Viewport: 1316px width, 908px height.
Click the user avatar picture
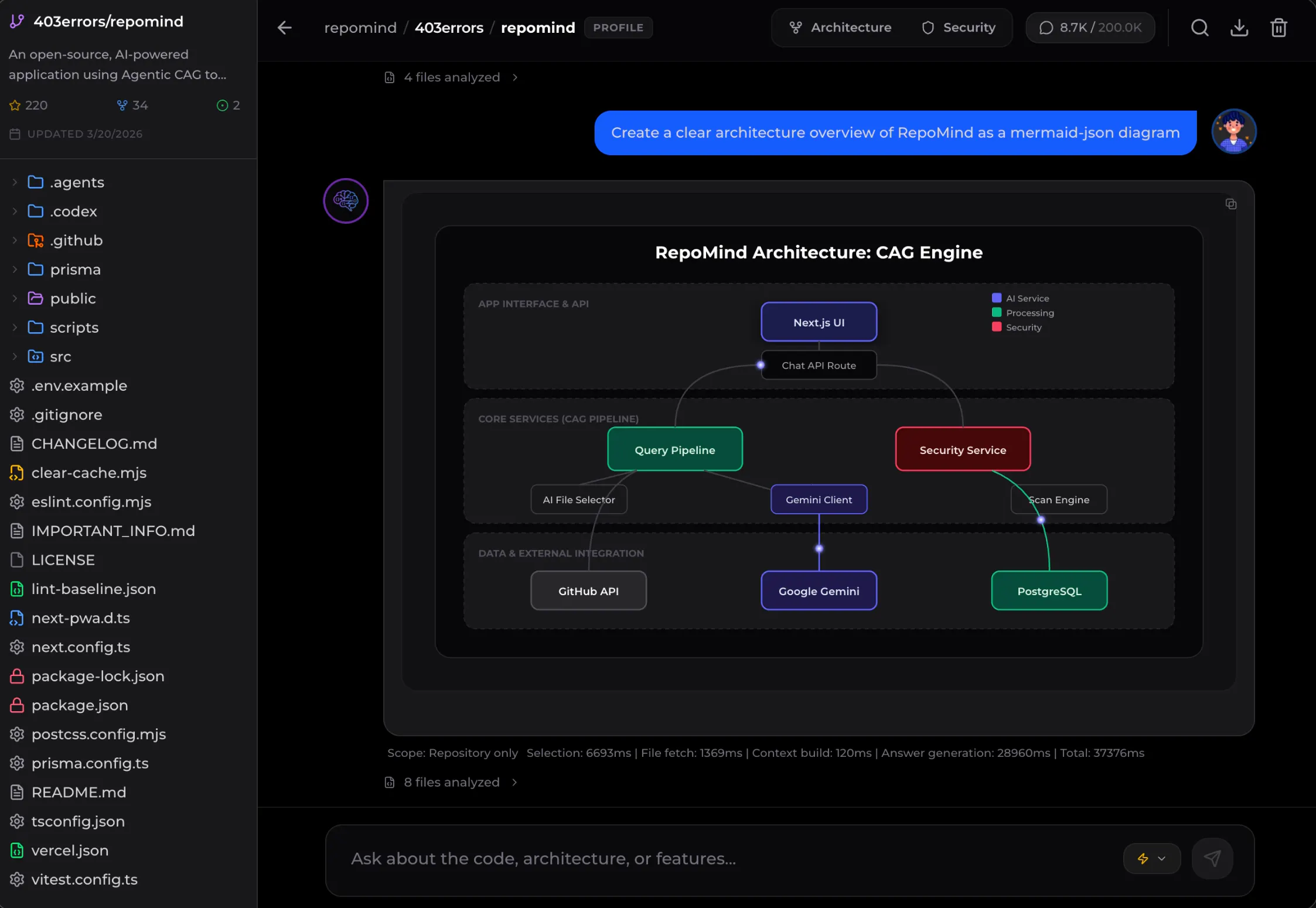1234,132
